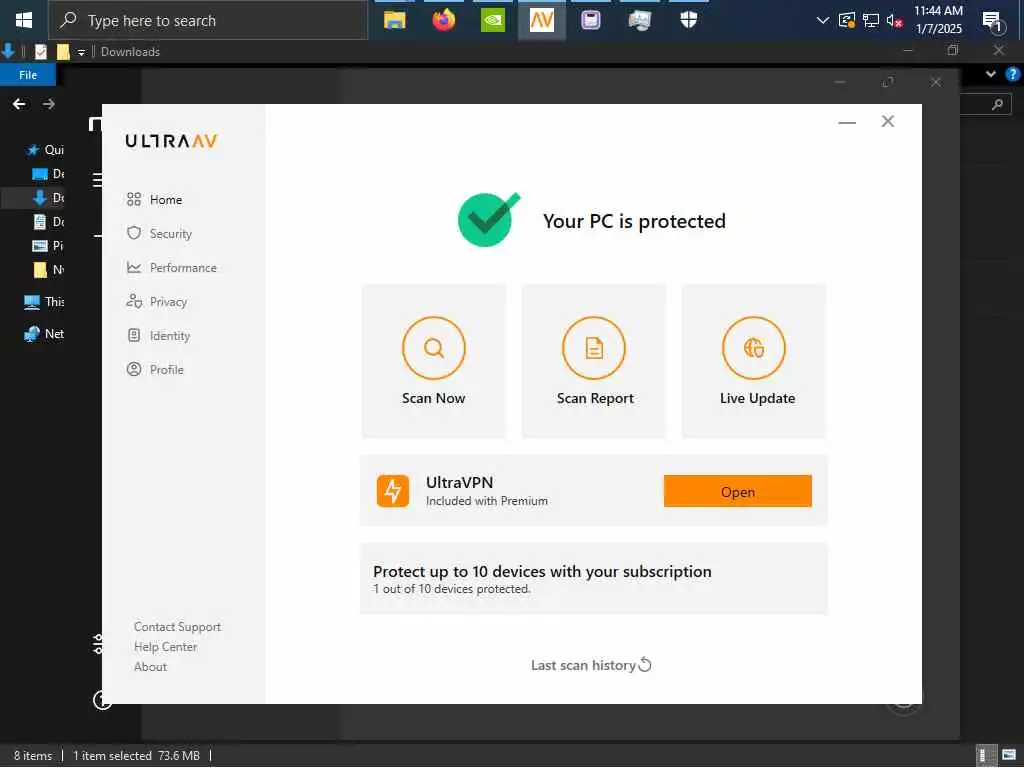Click Last scan history link
Viewport: 1024px width, 768px height.
pyautogui.click(x=583, y=665)
